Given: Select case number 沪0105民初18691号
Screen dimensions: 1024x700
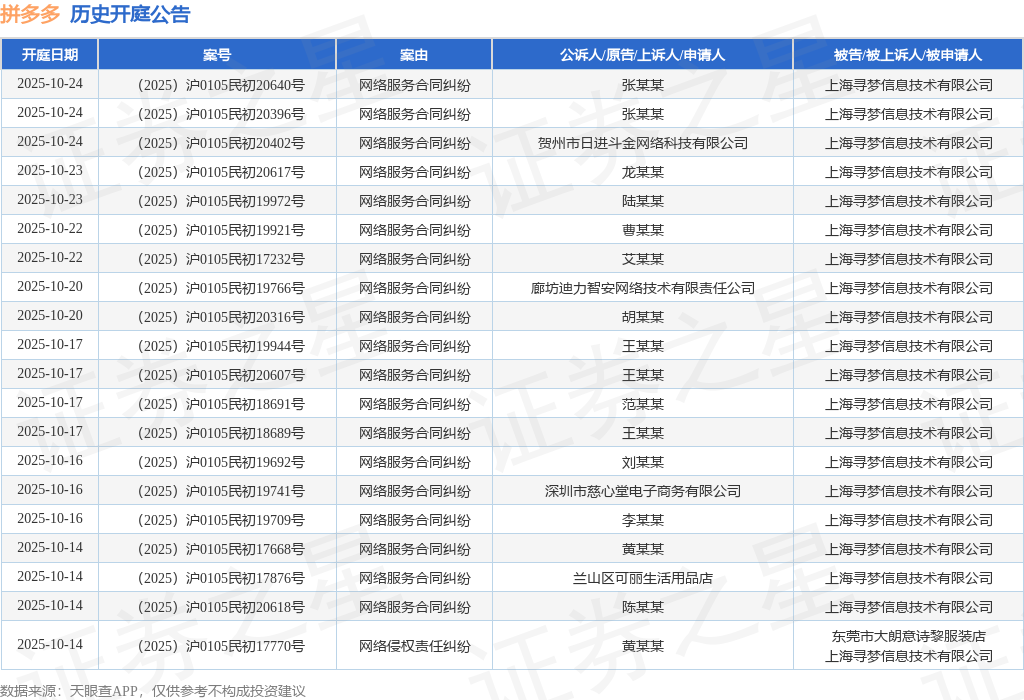Looking at the screenshot, I should point(221,404).
